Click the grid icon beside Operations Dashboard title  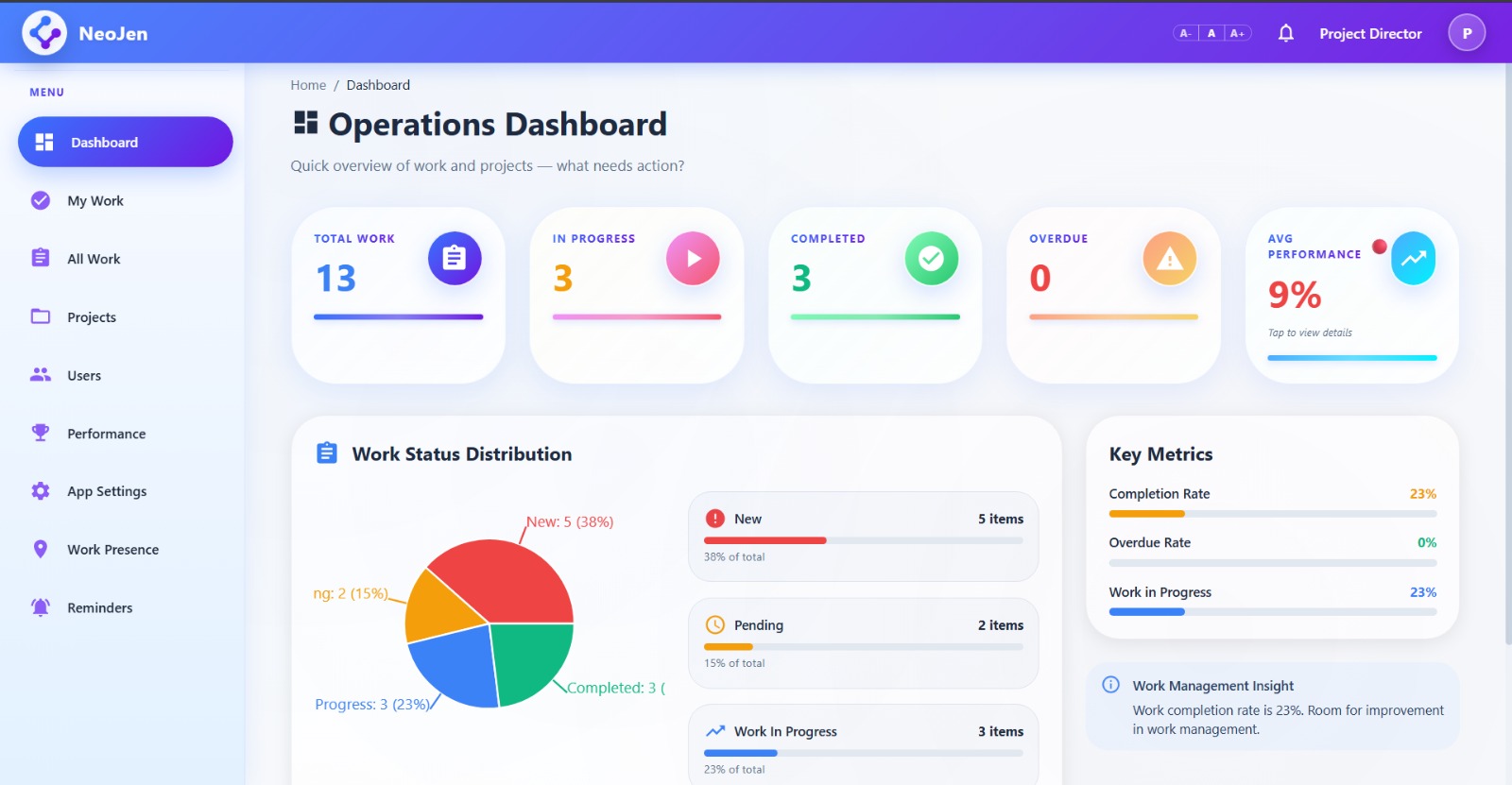(306, 122)
